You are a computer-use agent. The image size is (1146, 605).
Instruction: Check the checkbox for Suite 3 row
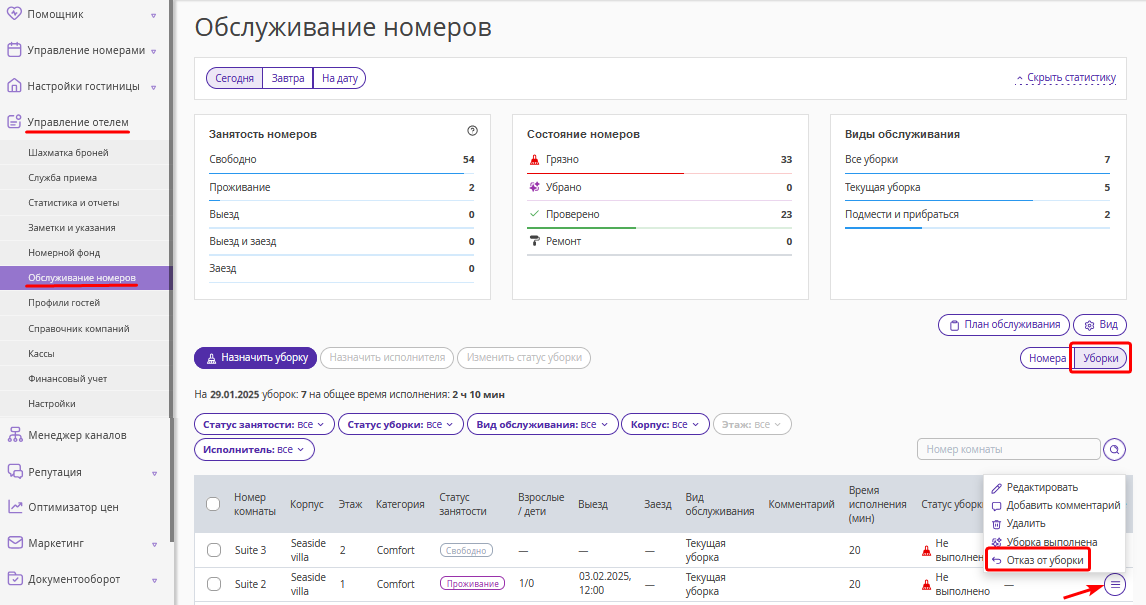coord(213,550)
